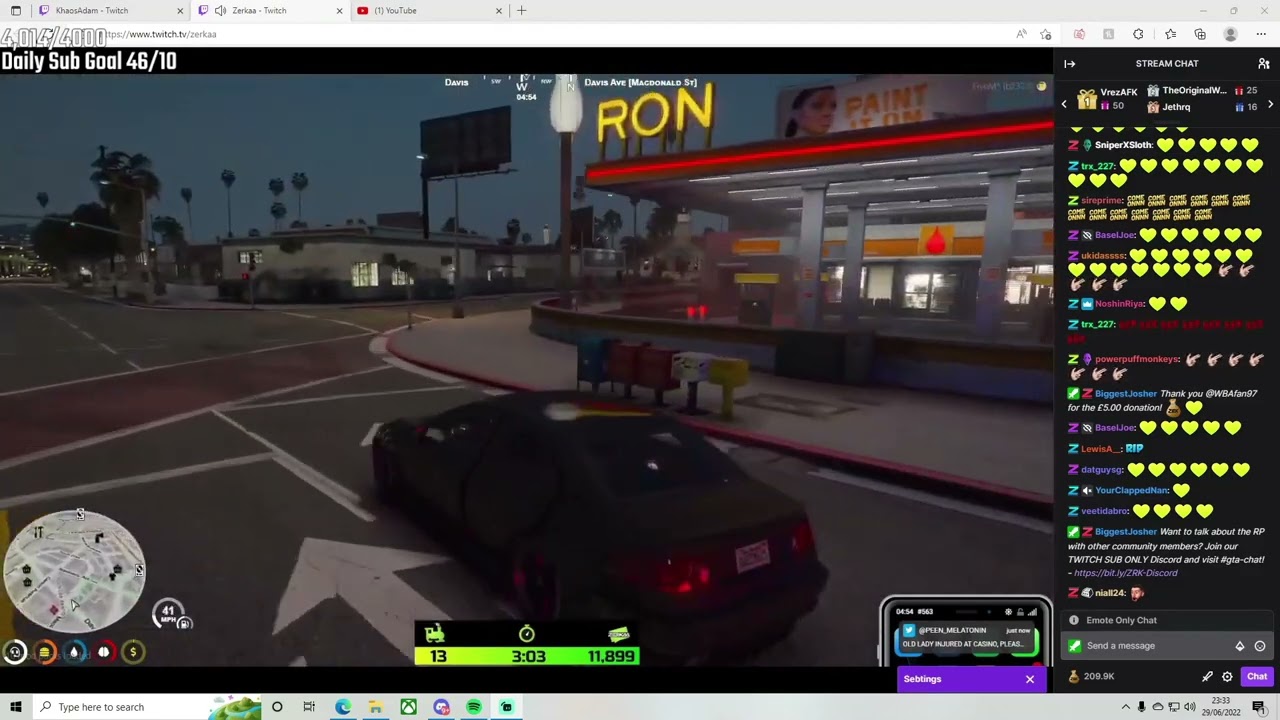Add this page to favorites

click(1046, 34)
